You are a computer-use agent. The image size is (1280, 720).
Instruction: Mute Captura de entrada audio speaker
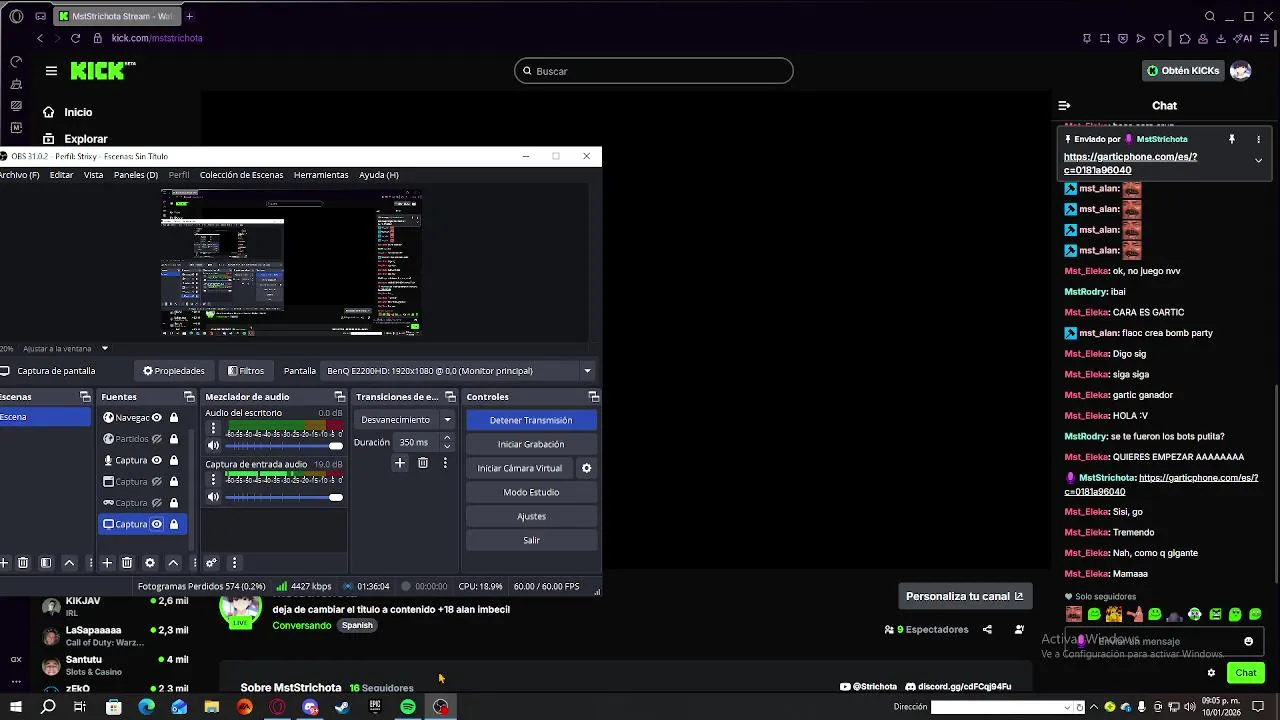213,497
